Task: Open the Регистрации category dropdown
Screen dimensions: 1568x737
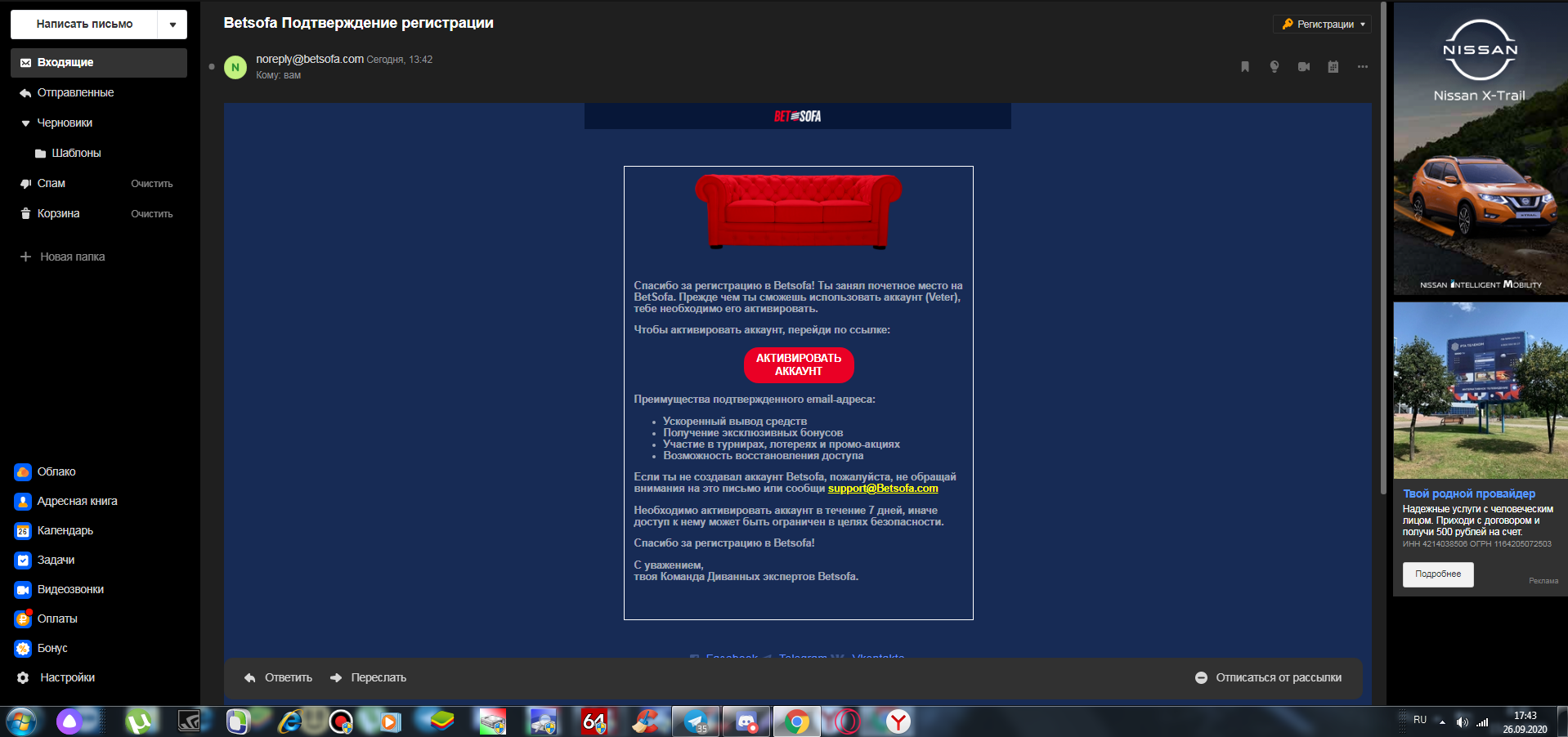Action: (1322, 25)
